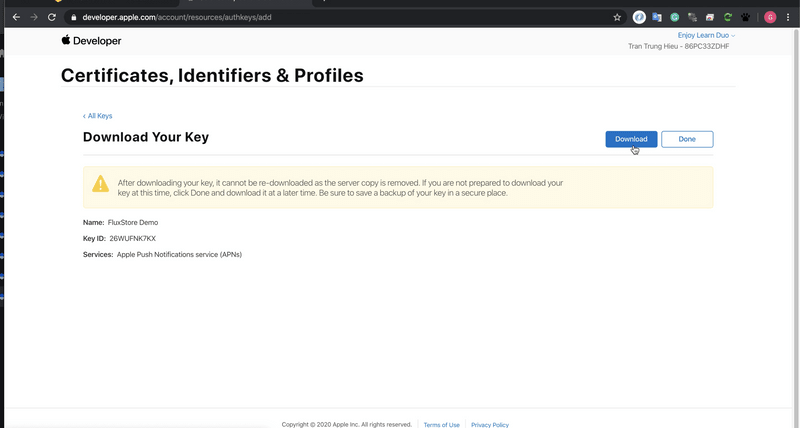The width and height of the screenshot is (800, 428).
Task: Open the Chrome three-dot menu
Action: [x=788, y=17]
